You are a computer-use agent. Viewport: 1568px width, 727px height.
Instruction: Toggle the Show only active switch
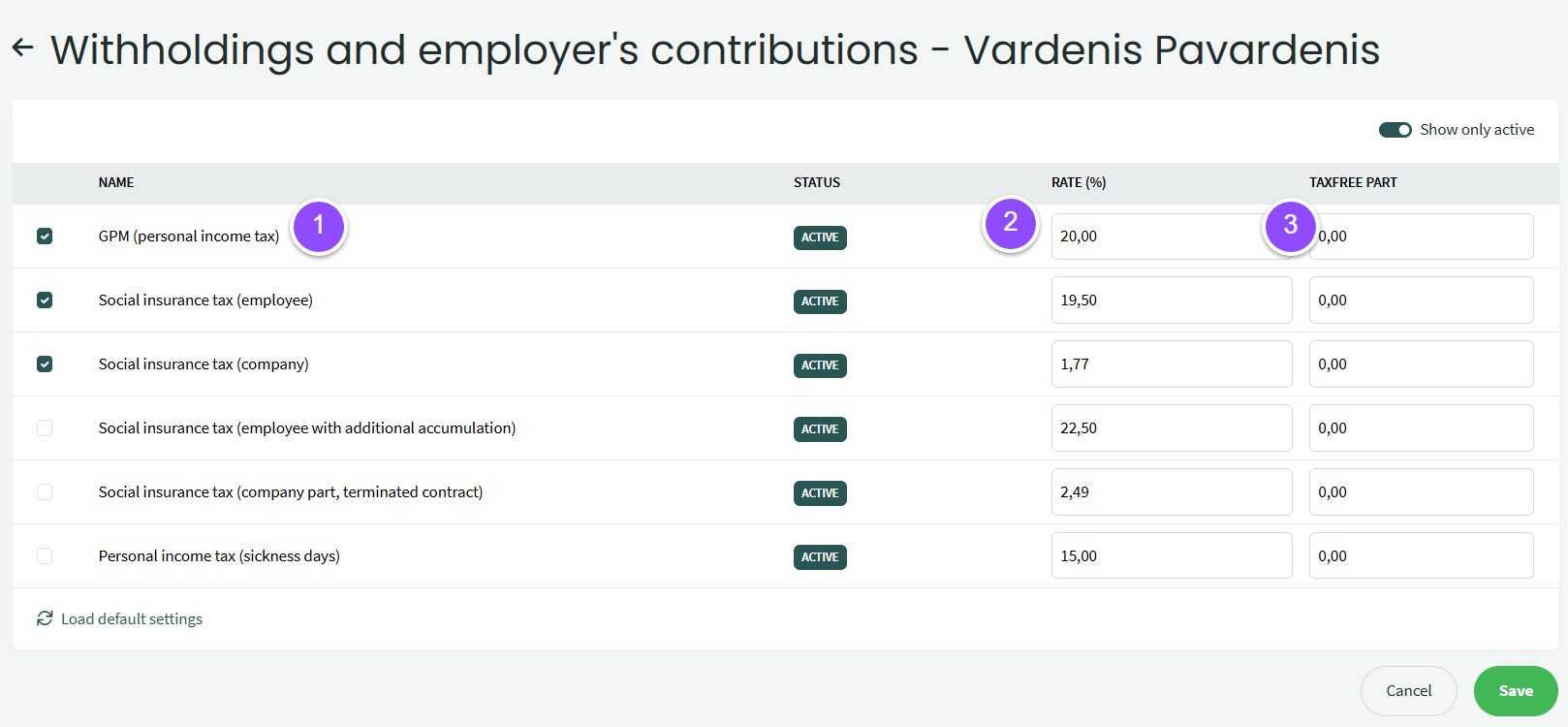coord(1395,130)
